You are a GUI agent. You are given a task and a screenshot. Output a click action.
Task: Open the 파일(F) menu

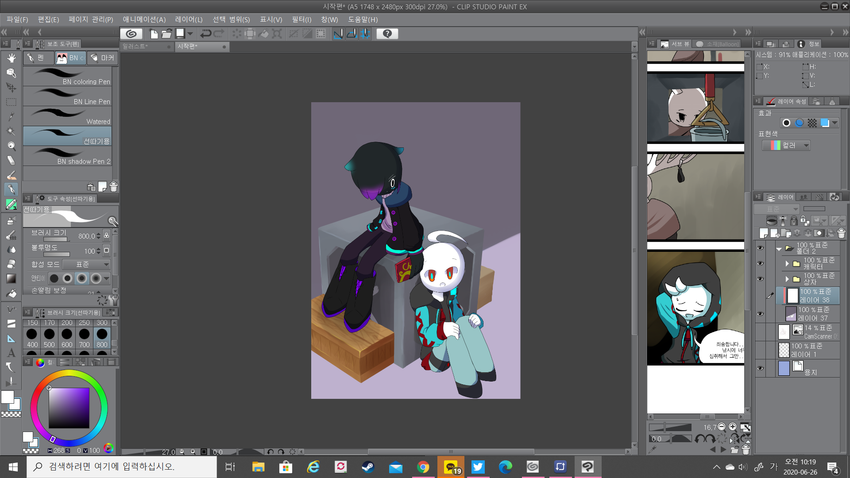[17, 20]
